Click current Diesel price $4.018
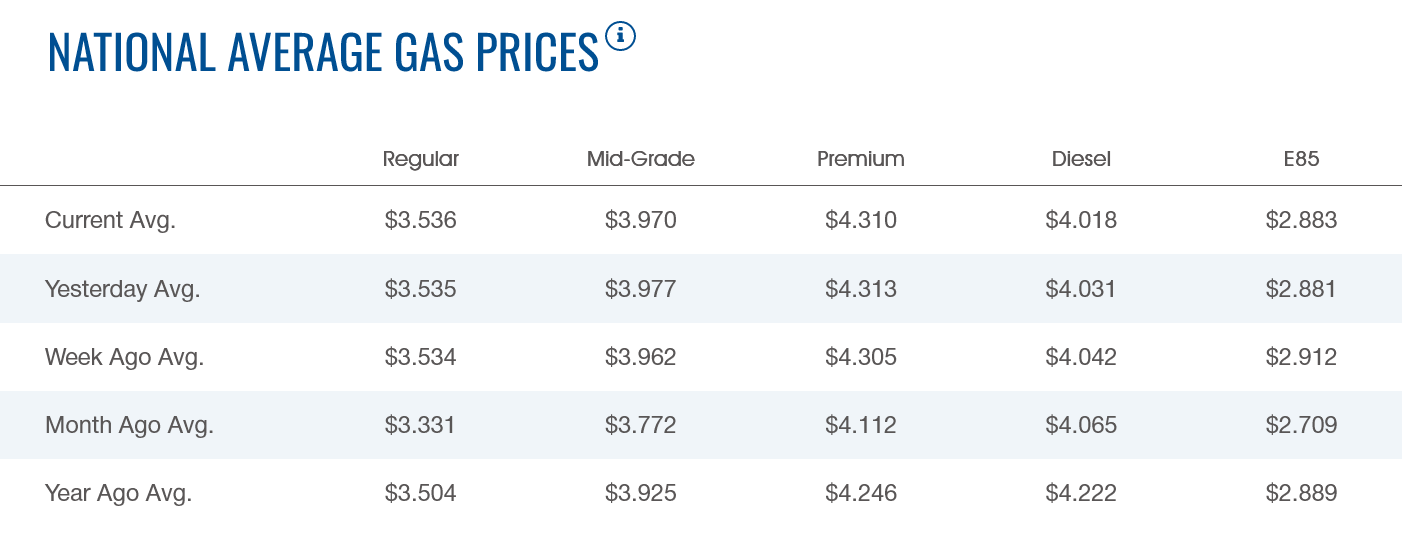This screenshot has height=548, width=1402. 1081,220
